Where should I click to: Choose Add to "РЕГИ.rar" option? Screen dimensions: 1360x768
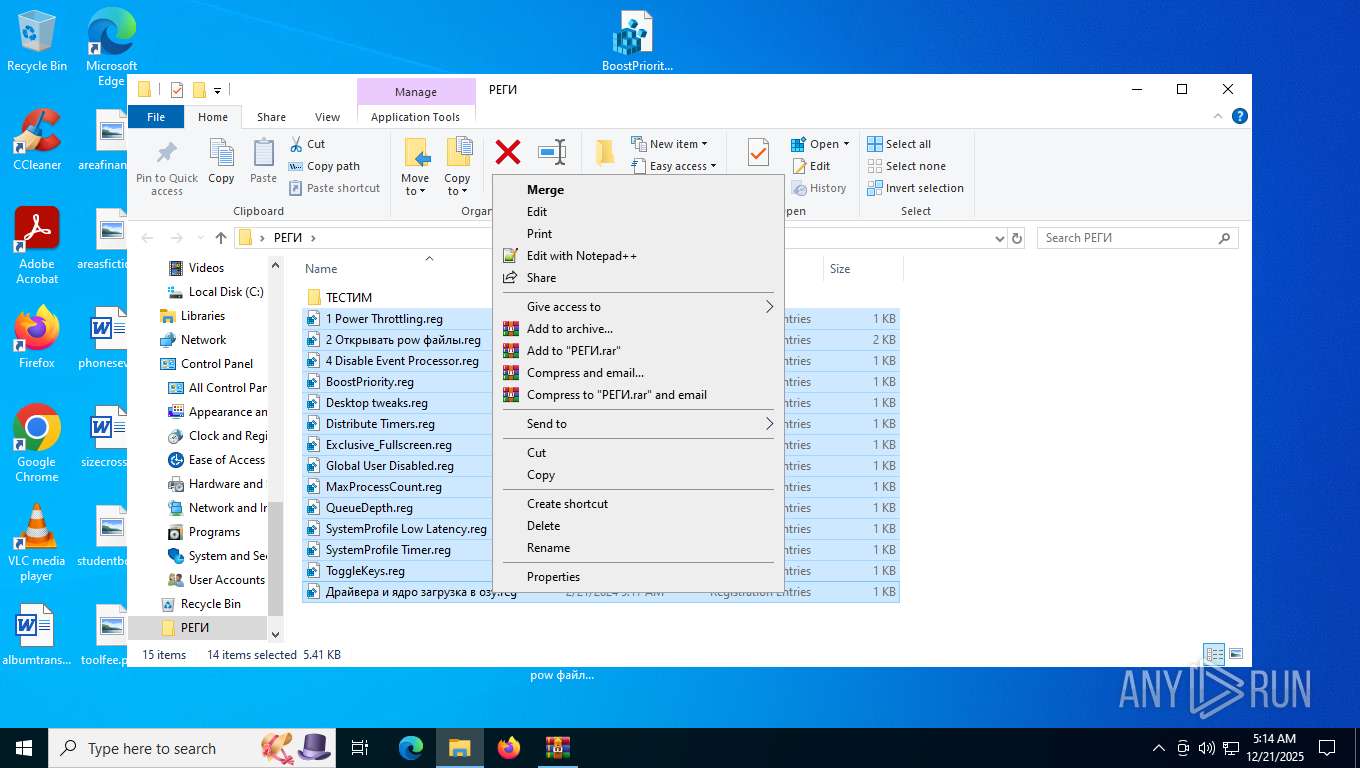point(637,351)
